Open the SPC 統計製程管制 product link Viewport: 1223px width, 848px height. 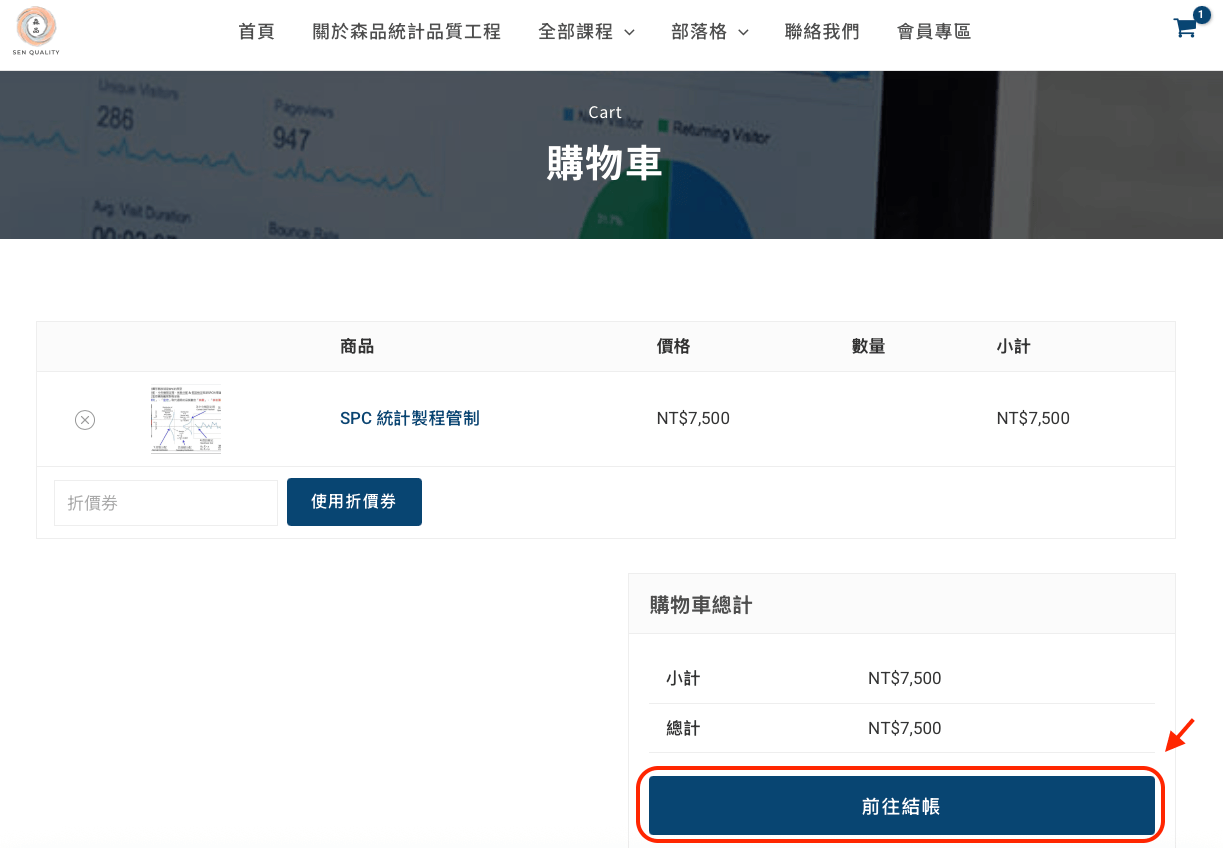[x=410, y=418]
